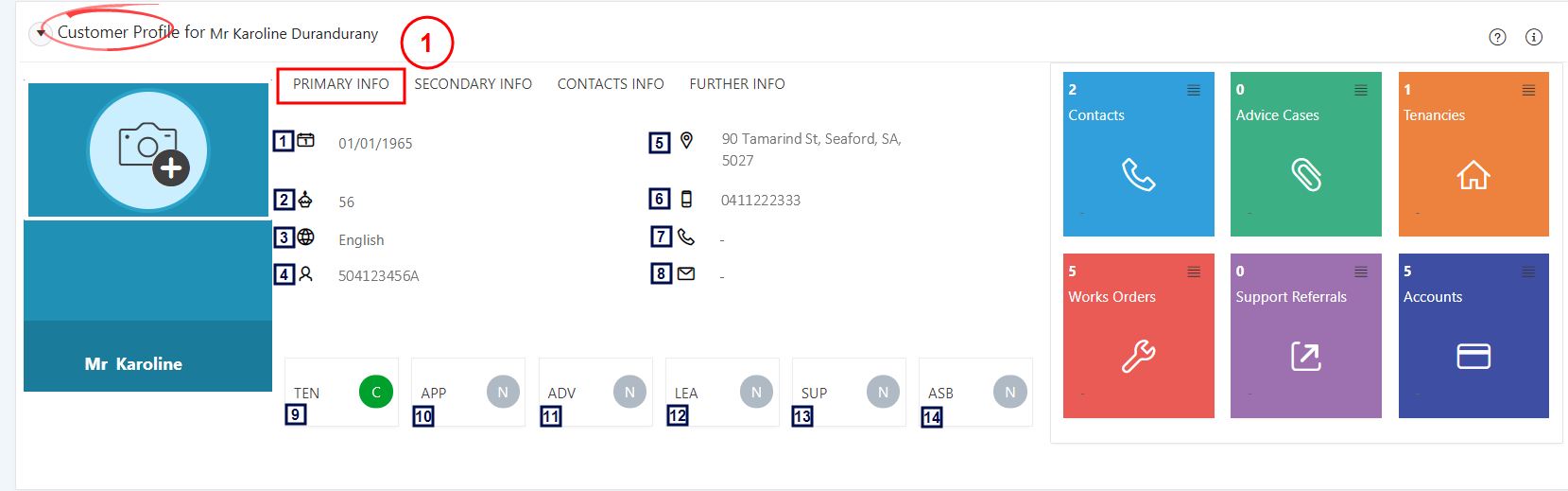The height and width of the screenshot is (491, 1568).
Task: Open Support Referrals external link icon
Action: click(x=1306, y=357)
